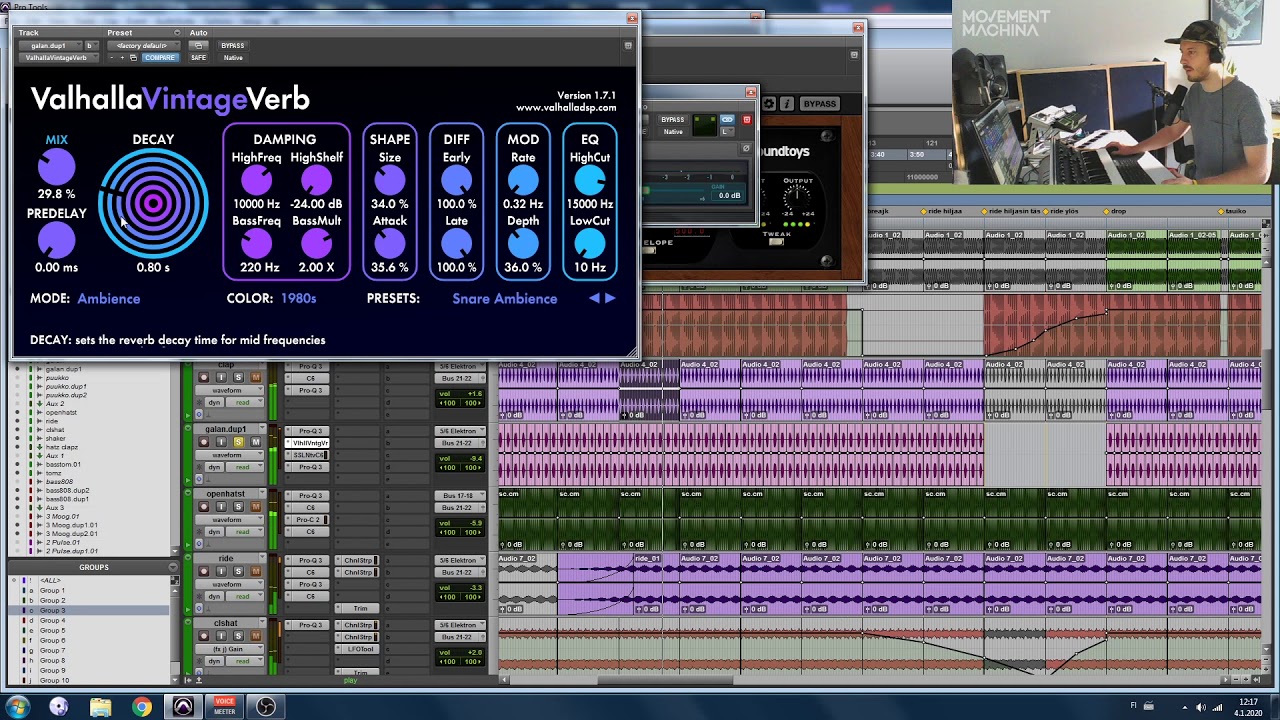The height and width of the screenshot is (720, 1280).
Task: Click the Size knob under SHAPE
Action: pyautogui.click(x=390, y=181)
